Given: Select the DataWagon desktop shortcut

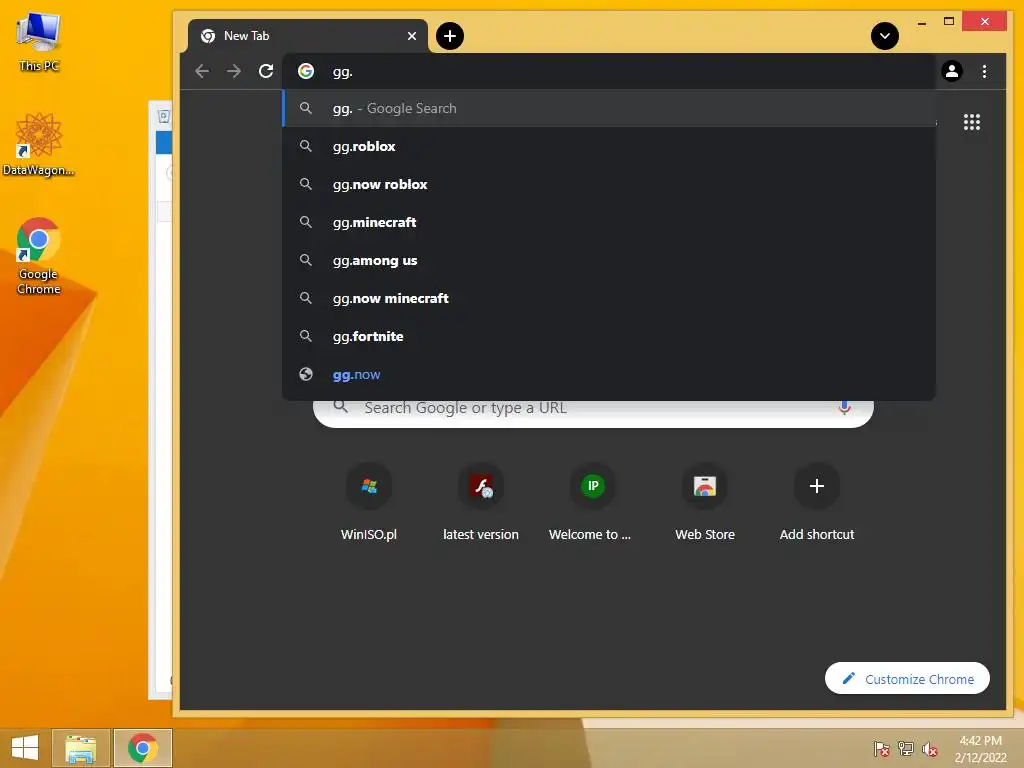Looking at the screenshot, I should tap(39, 144).
